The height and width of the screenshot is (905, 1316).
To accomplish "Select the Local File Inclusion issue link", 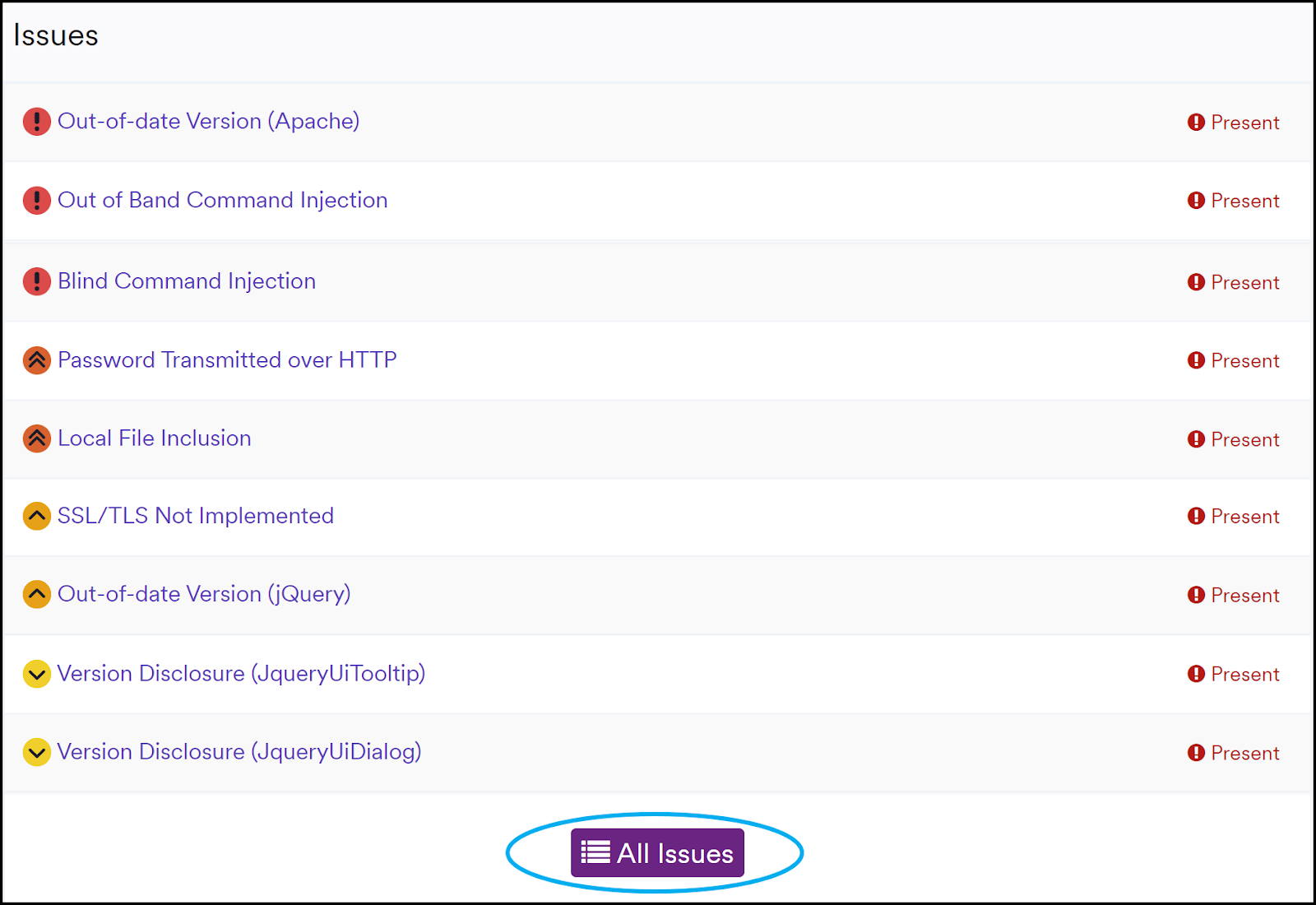I will pos(155,439).
